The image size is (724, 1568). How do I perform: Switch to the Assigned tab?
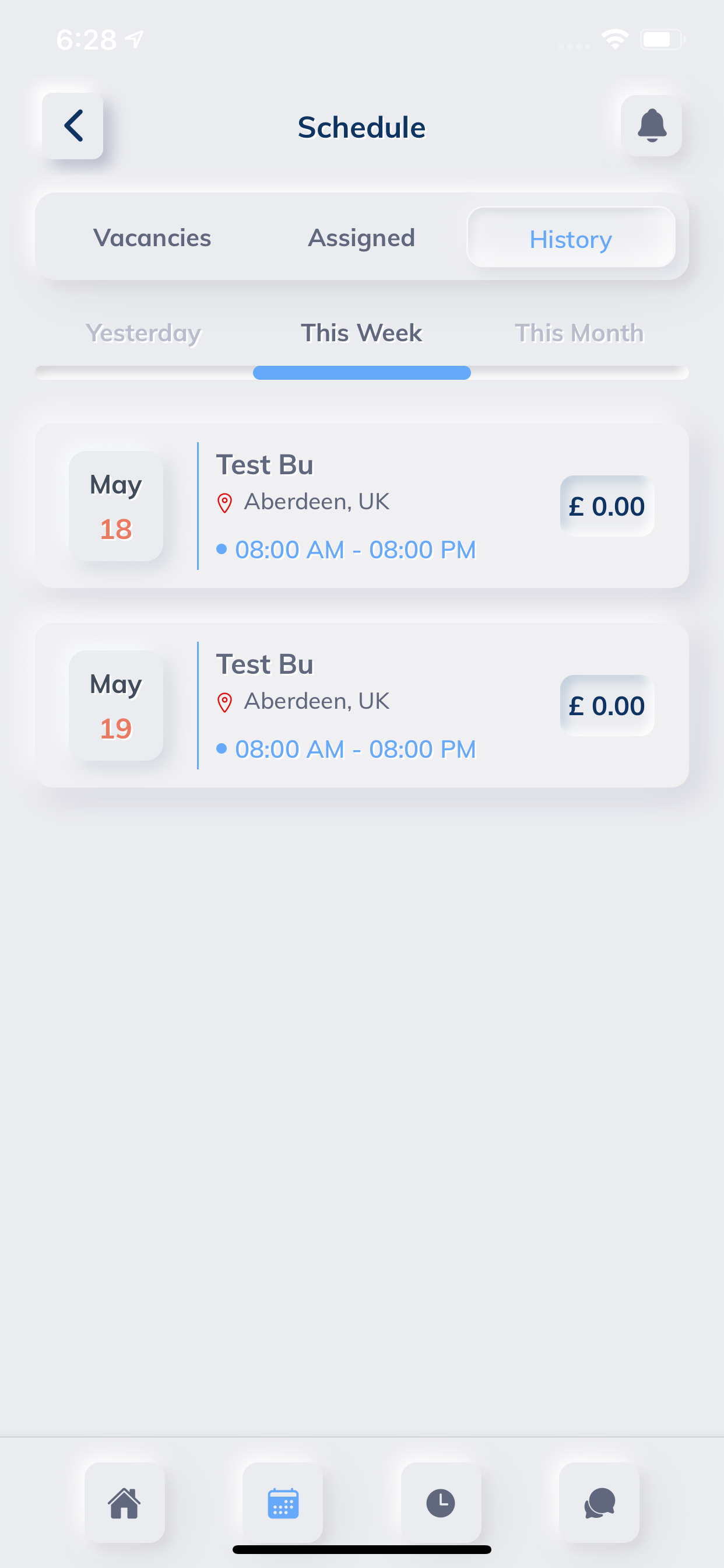(361, 237)
